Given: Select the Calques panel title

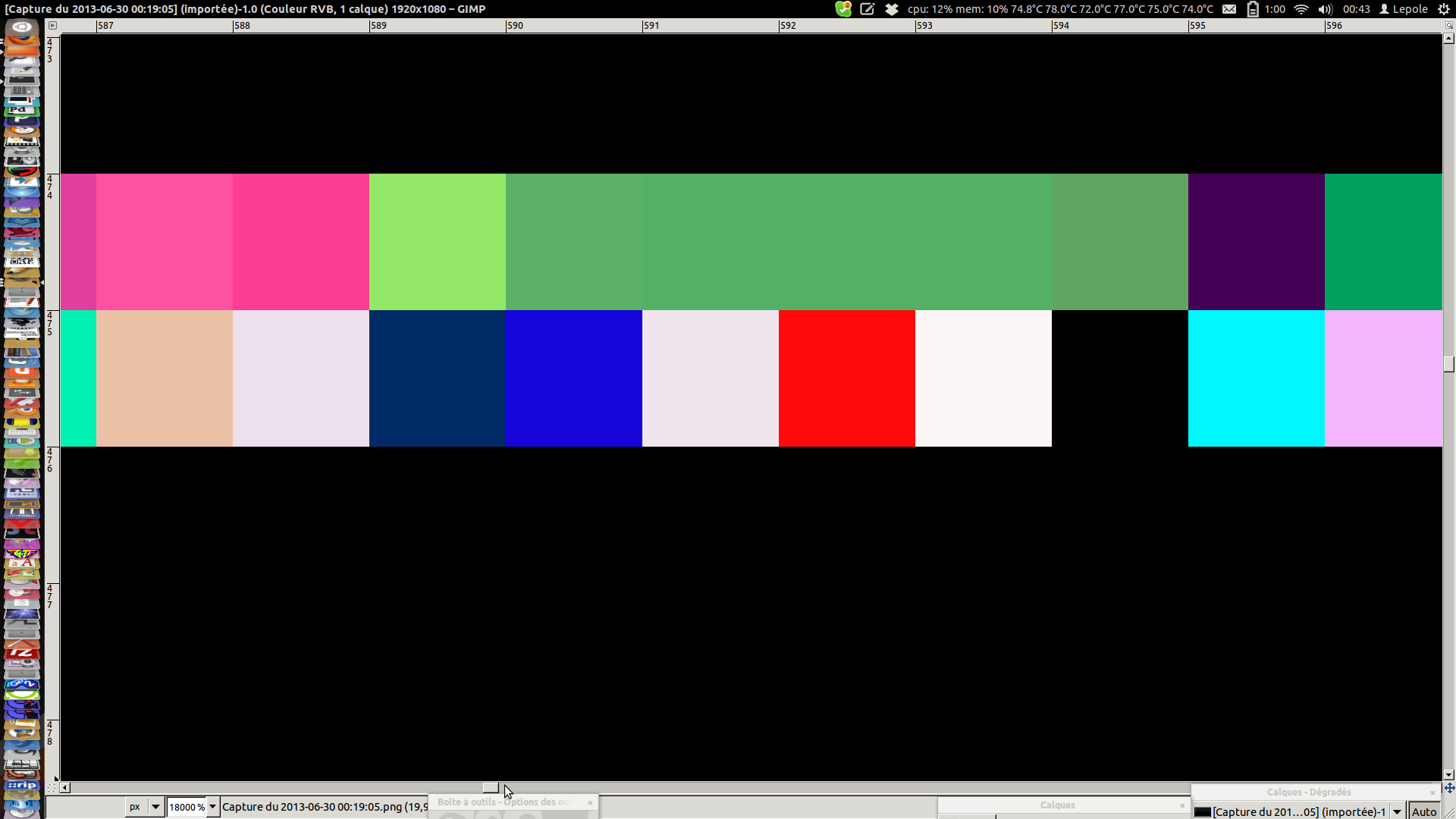Looking at the screenshot, I should [1057, 805].
